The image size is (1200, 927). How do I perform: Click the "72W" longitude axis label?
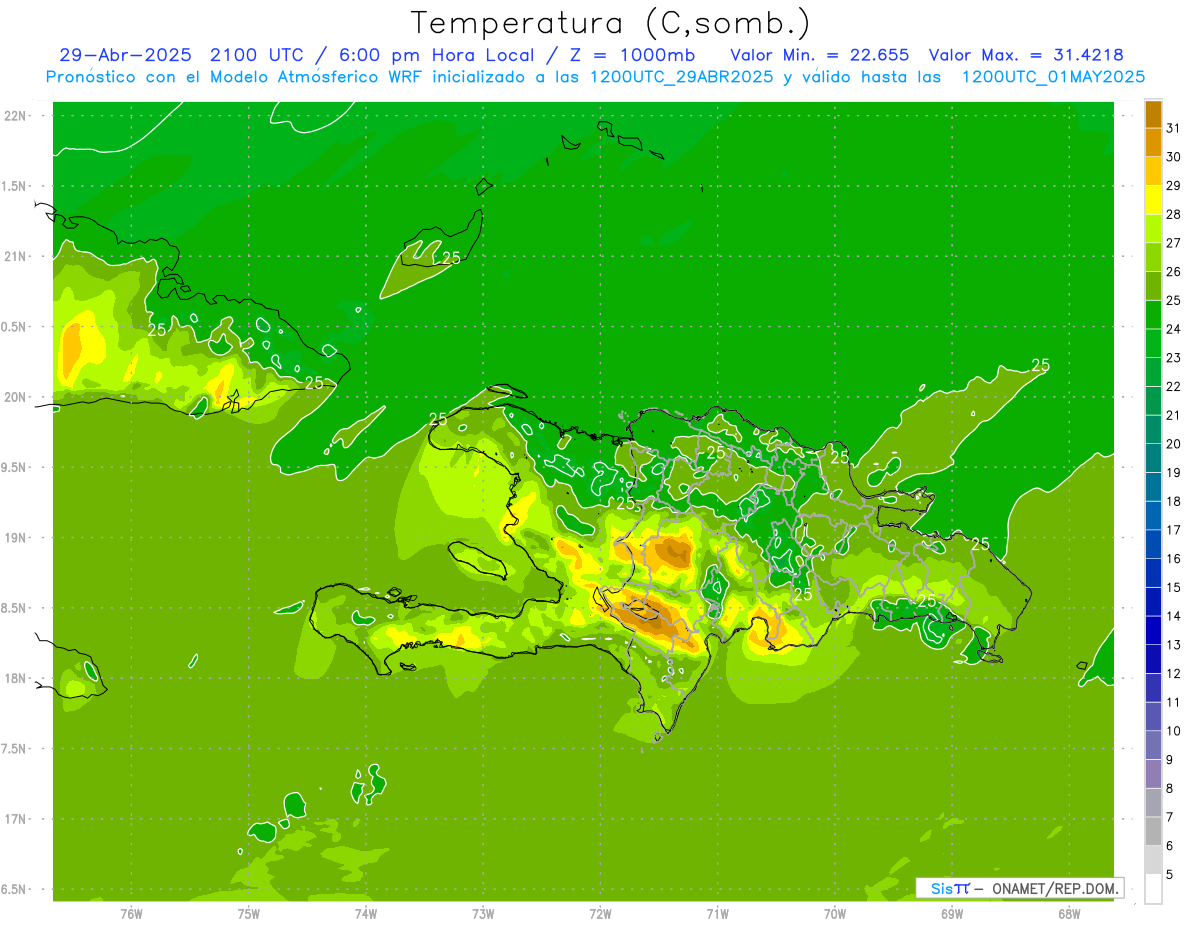[x=600, y=914]
